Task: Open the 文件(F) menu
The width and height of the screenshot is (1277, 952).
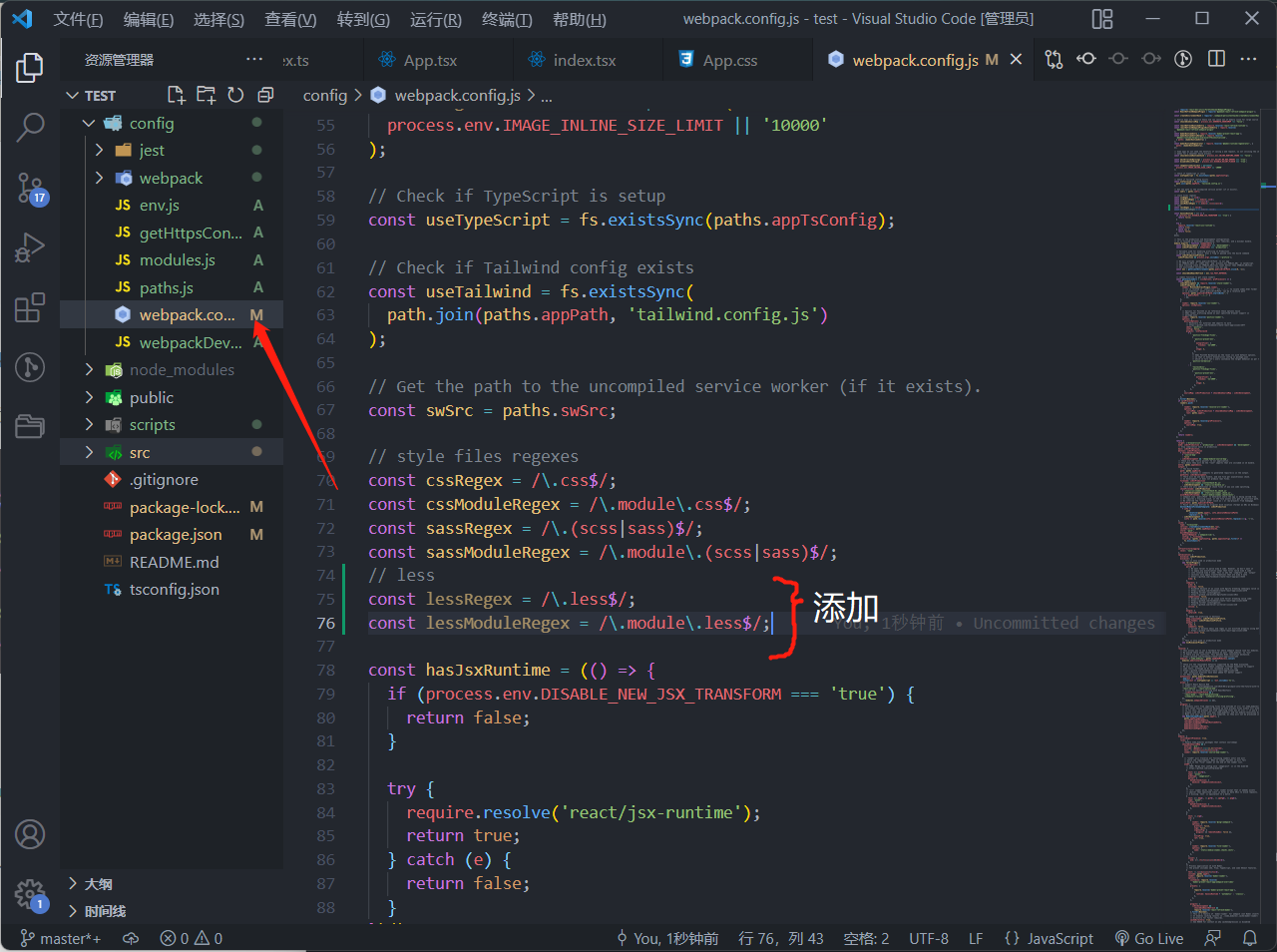Action: [x=78, y=19]
